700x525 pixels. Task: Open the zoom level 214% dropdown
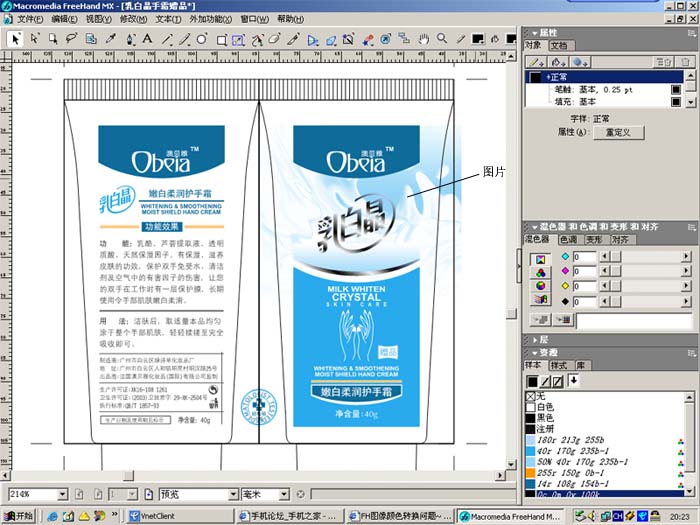62,494
